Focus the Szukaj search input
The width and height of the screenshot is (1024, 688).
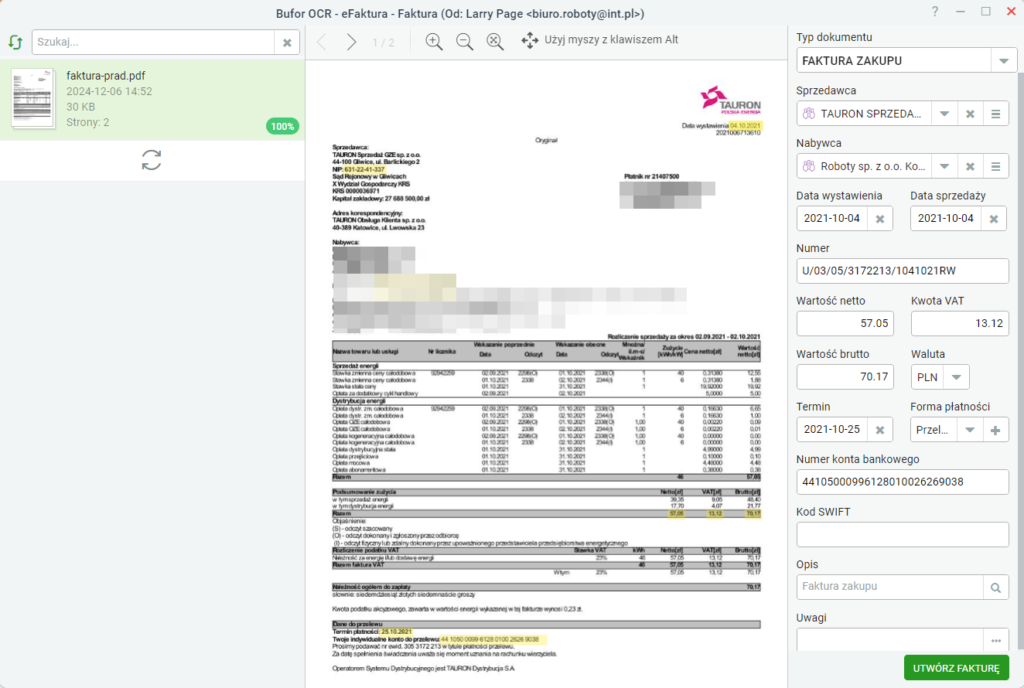[x=153, y=42]
